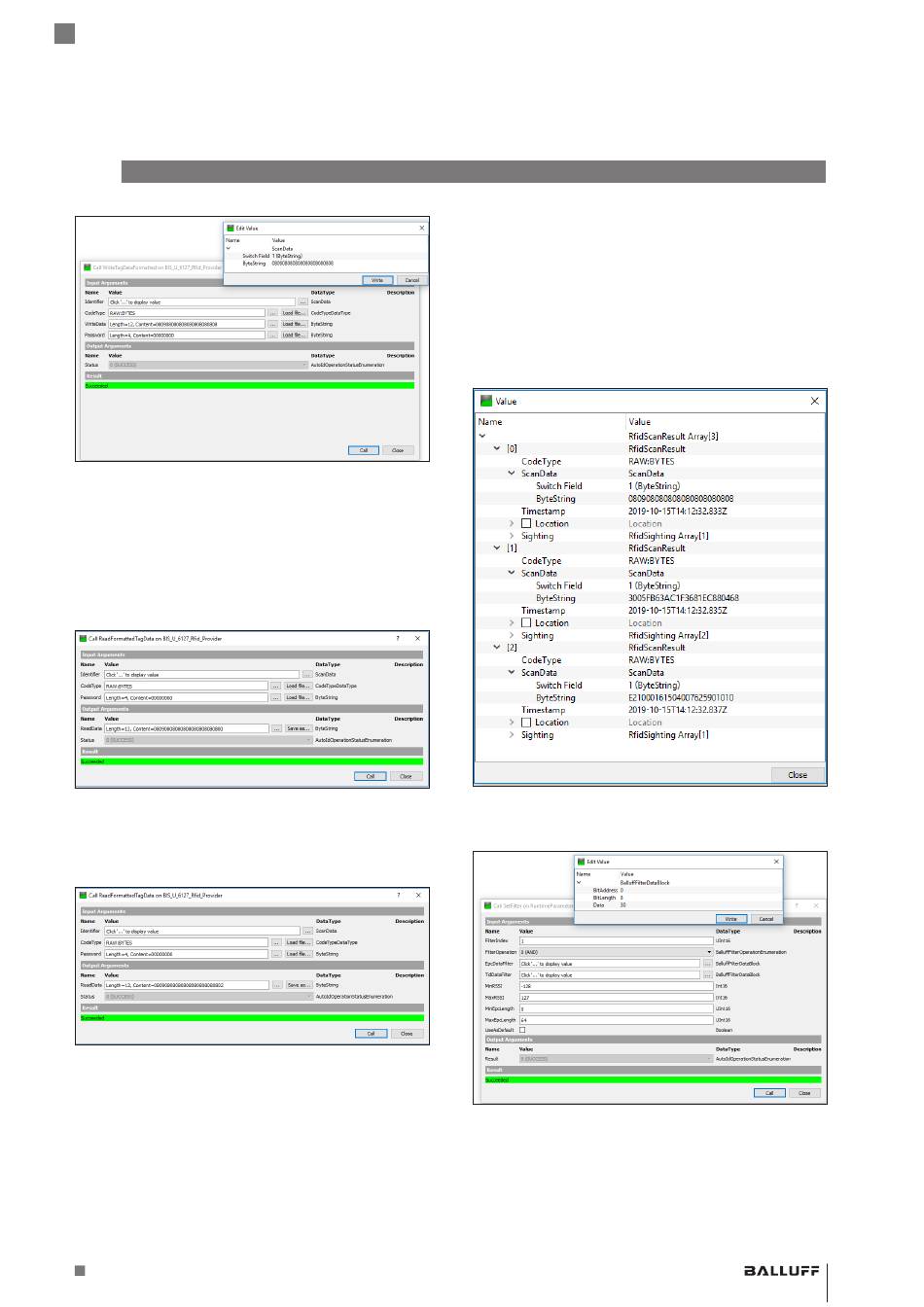The height and width of the screenshot is (1307, 924).
Task: Click the WriteTagDataFormatted dialog title icon
Action: [x=86, y=267]
